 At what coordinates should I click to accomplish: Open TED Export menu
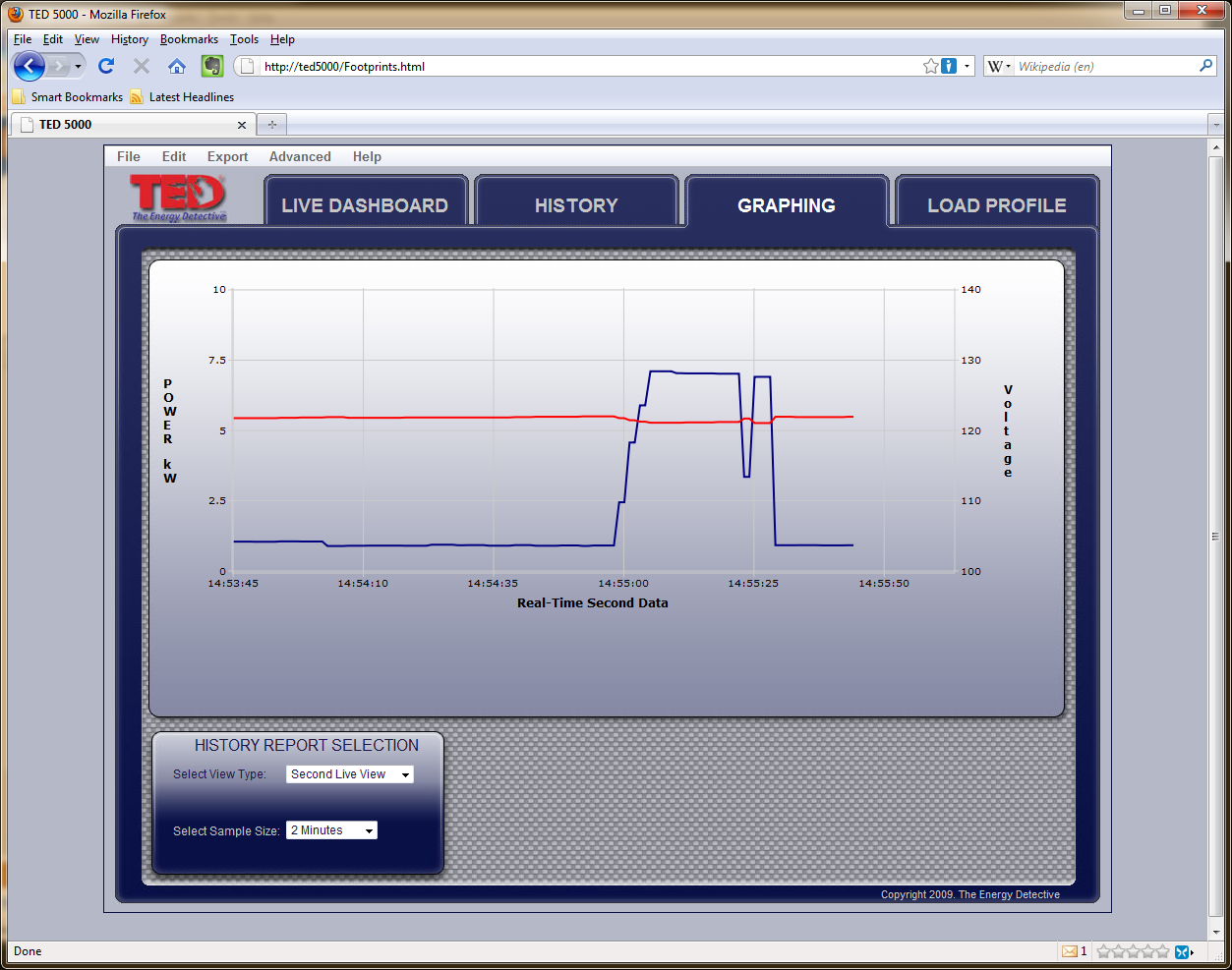(x=227, y=156)
